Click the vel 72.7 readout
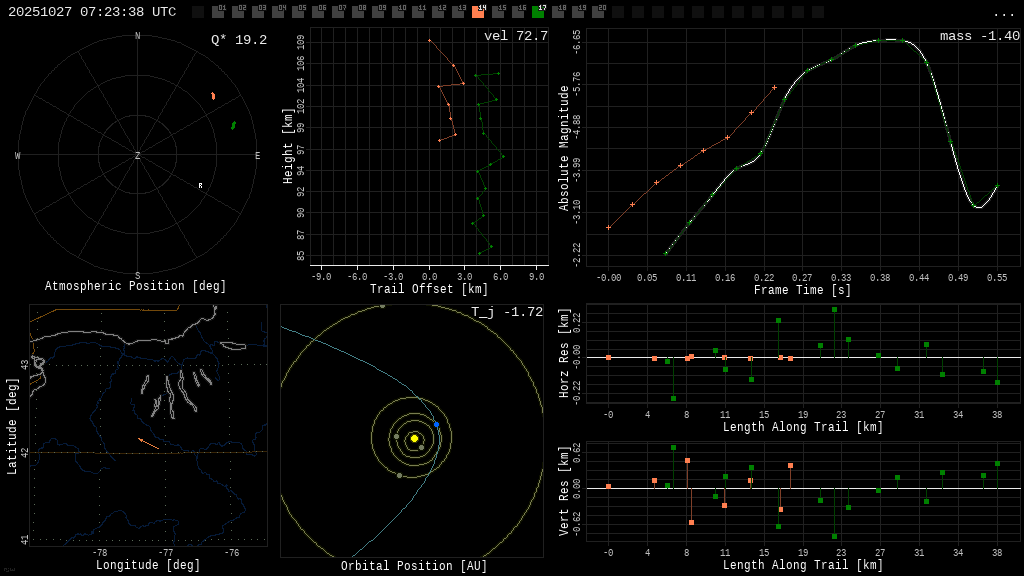This screenshot has width=1024, height=576. [515, 37]
